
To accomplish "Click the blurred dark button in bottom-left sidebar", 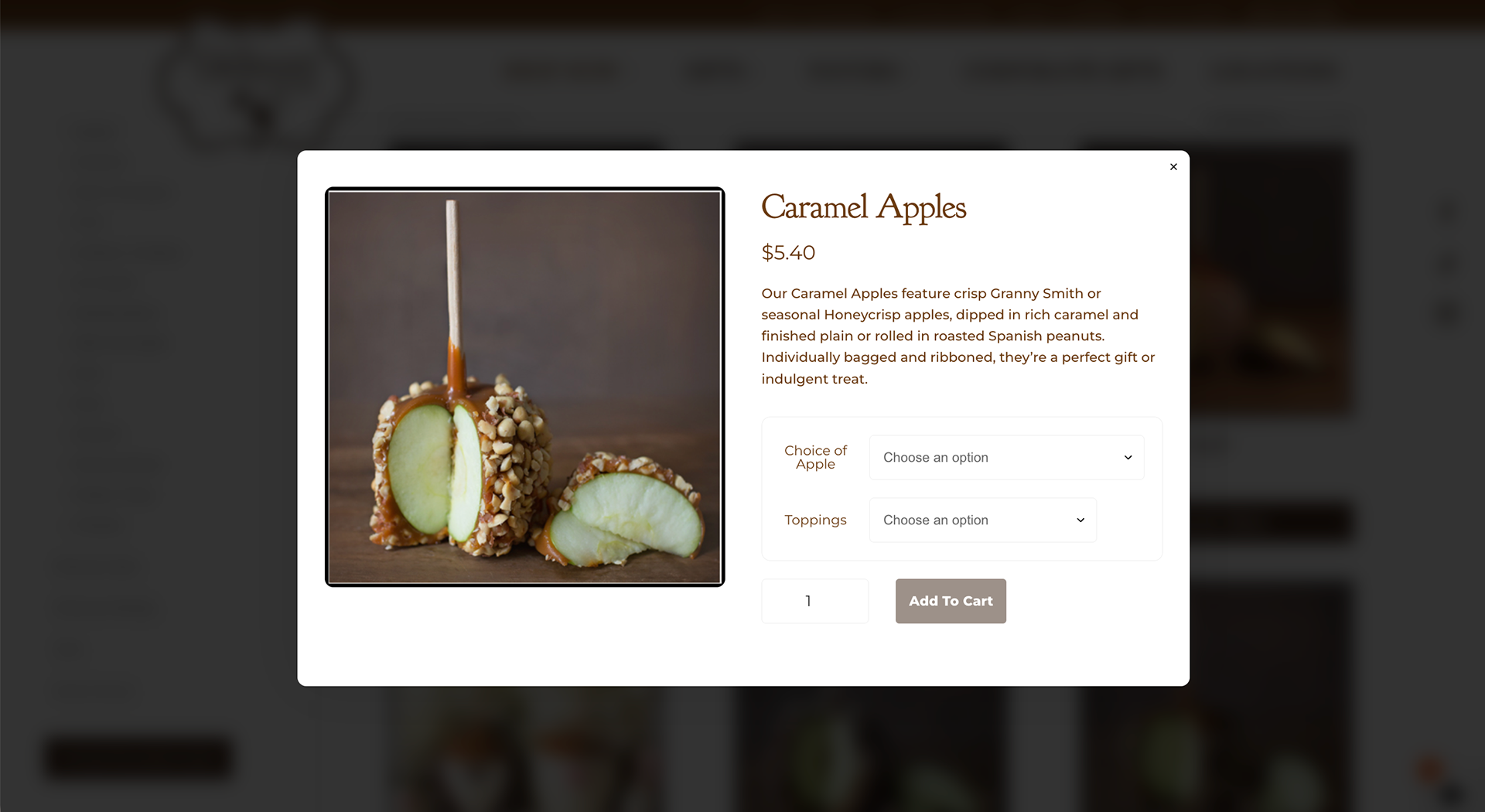I will (139, 758).
